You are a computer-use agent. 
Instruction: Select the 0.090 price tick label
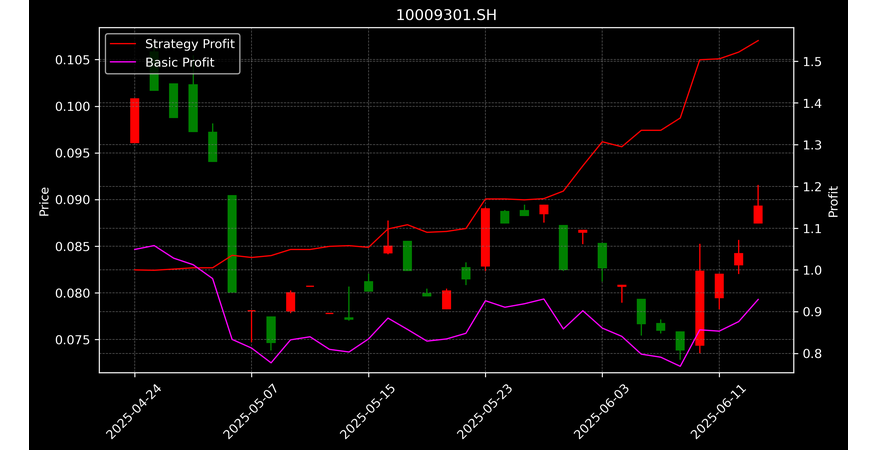pyautogui.click(x=74, y=200)
